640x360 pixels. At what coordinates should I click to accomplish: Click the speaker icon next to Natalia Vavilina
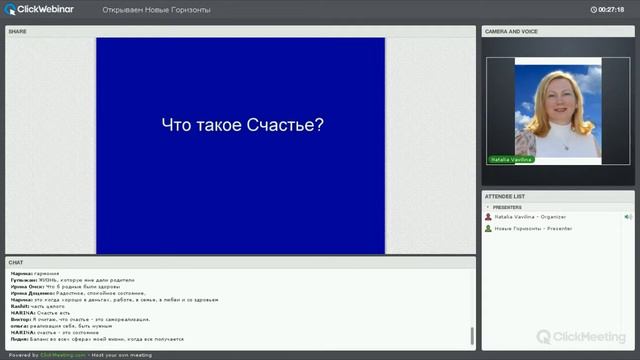pos(628,217)
